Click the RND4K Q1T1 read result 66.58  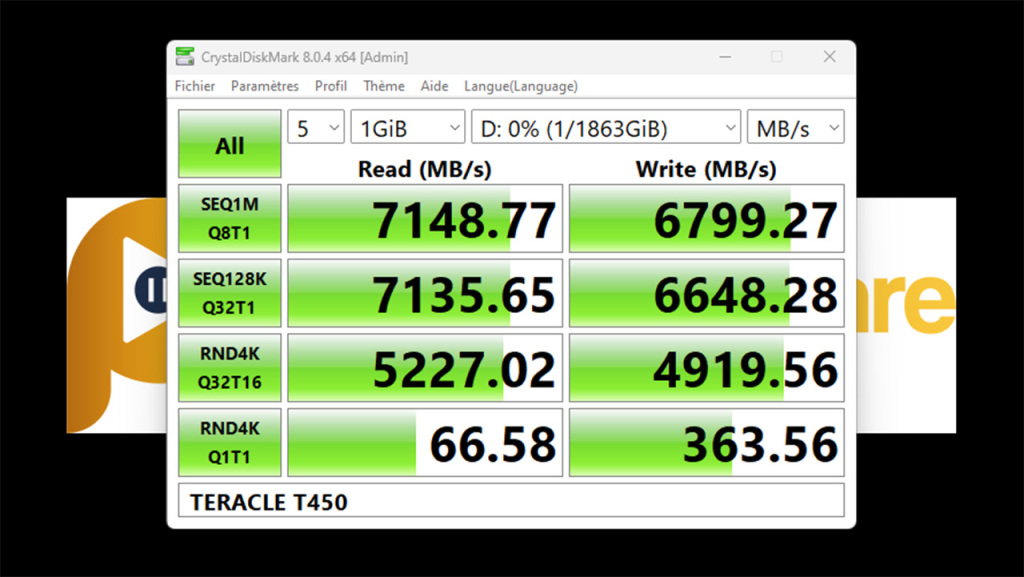point(425,443)
